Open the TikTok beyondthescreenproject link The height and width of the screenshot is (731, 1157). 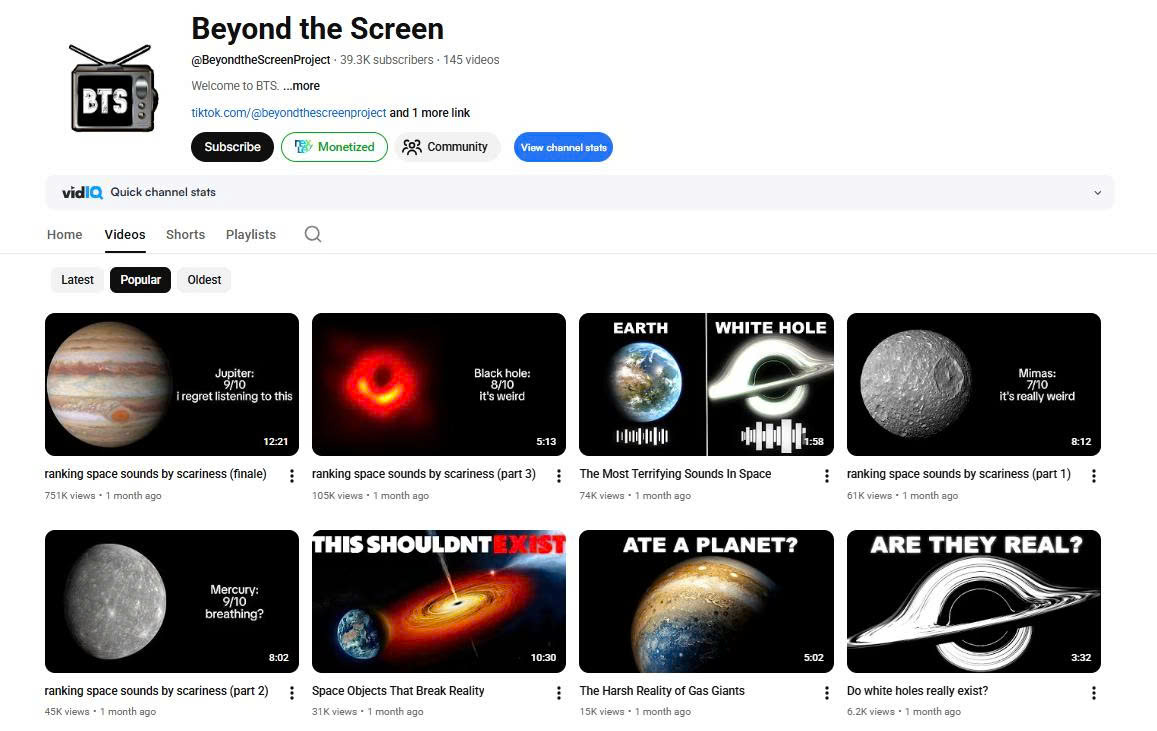(288, 113)
